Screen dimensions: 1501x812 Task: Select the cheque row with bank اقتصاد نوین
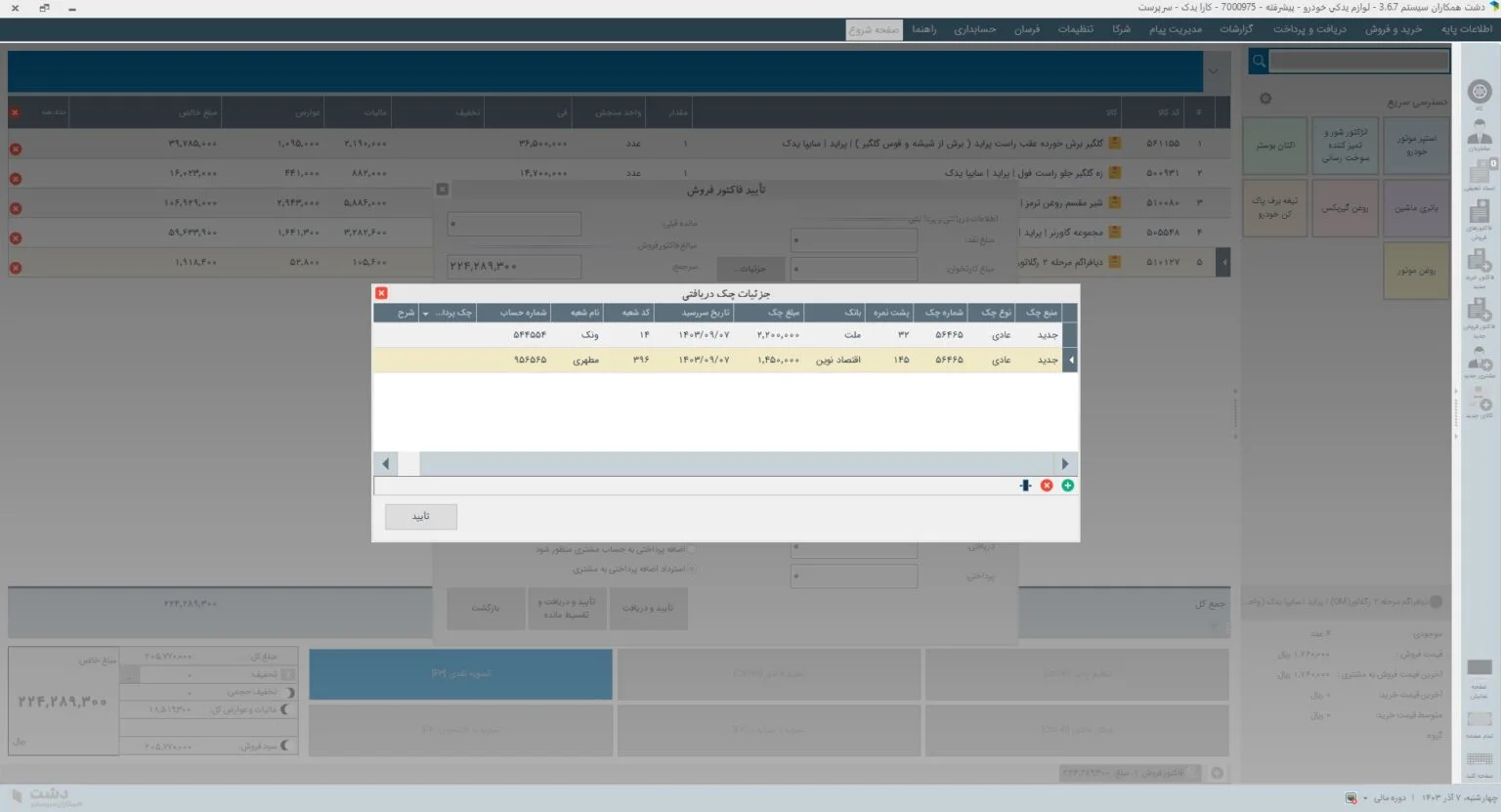point(725,361)
